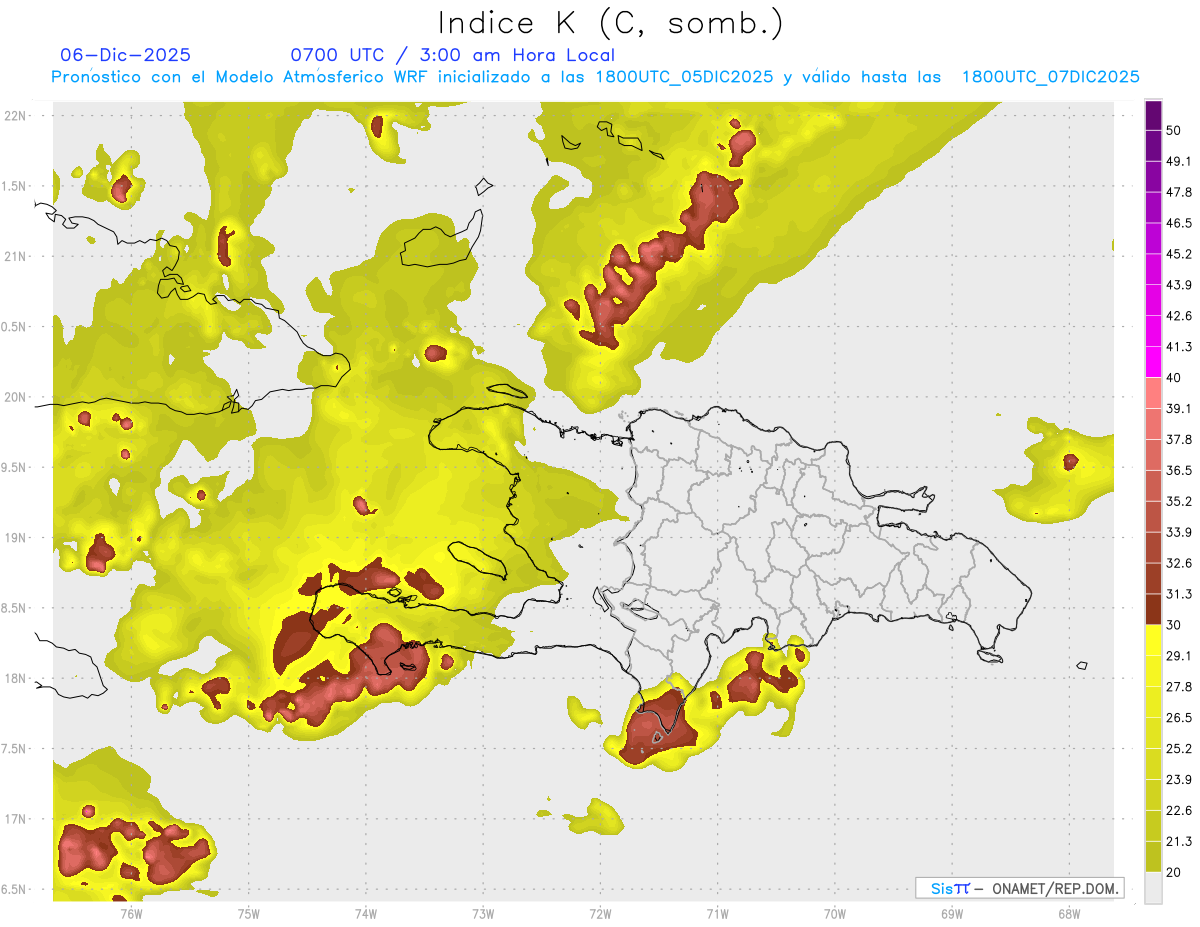Click the latitude axis label "19N"
Viewport: 1200px width, 927px height.
14,537
